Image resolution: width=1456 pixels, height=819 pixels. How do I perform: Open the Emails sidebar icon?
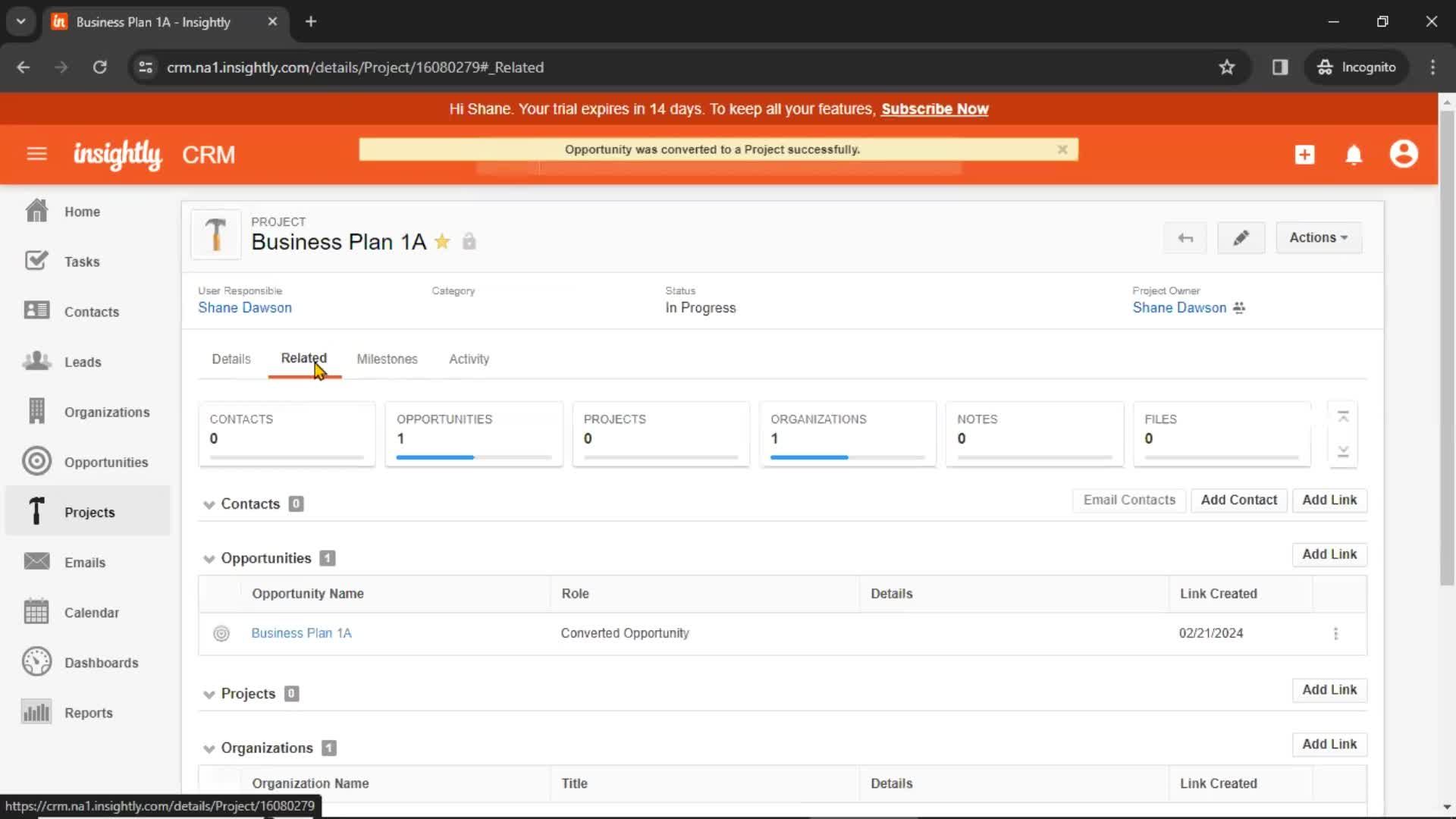pyautogui.click(x=36, y=562)
